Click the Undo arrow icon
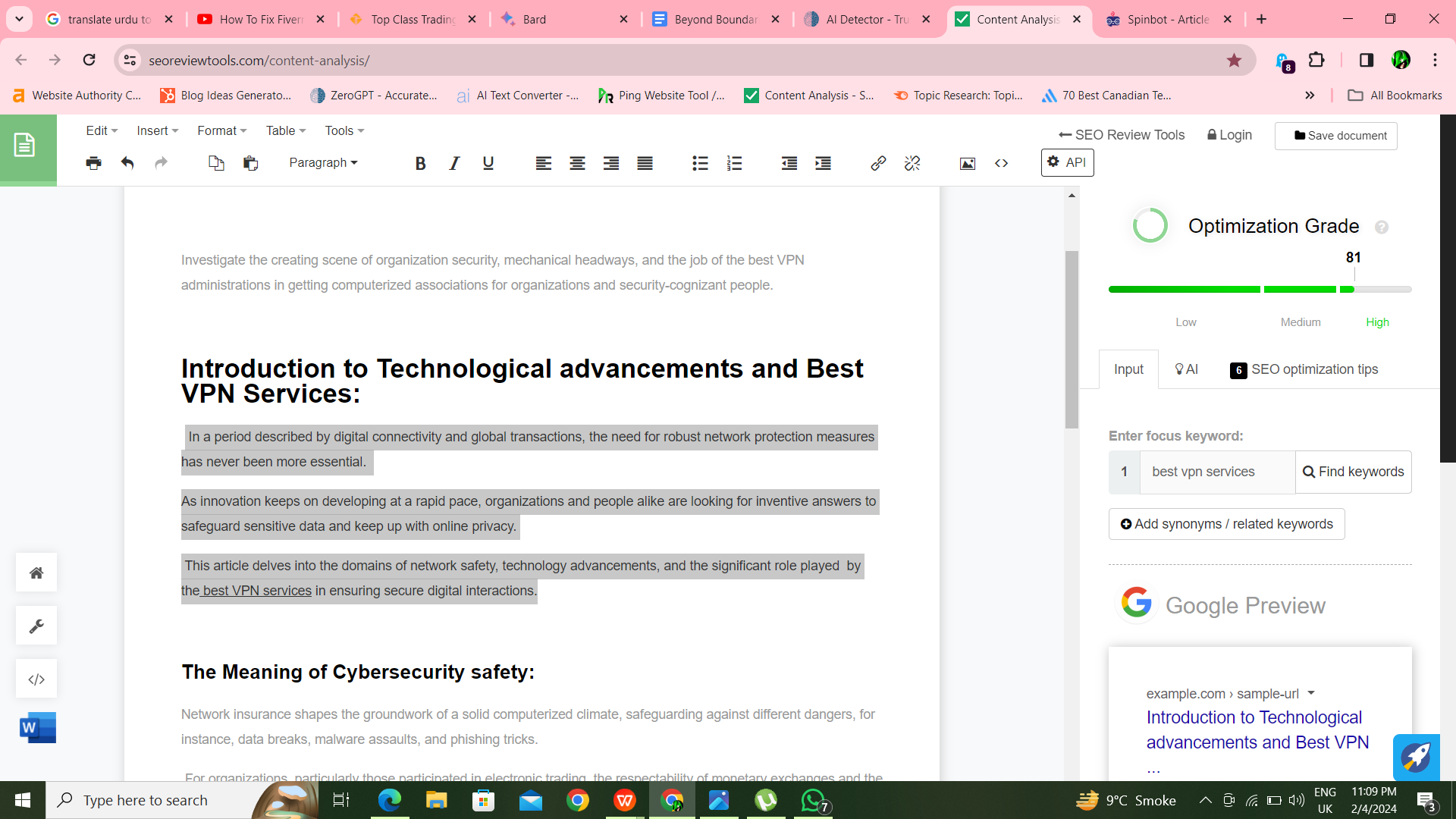This screenshot has width=1456, height=819. (127, 163)
